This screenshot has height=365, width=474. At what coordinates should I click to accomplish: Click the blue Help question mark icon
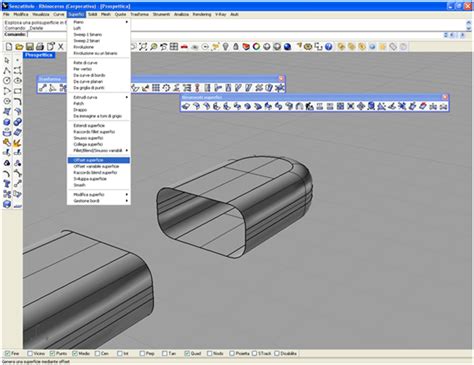click(329, 47)
